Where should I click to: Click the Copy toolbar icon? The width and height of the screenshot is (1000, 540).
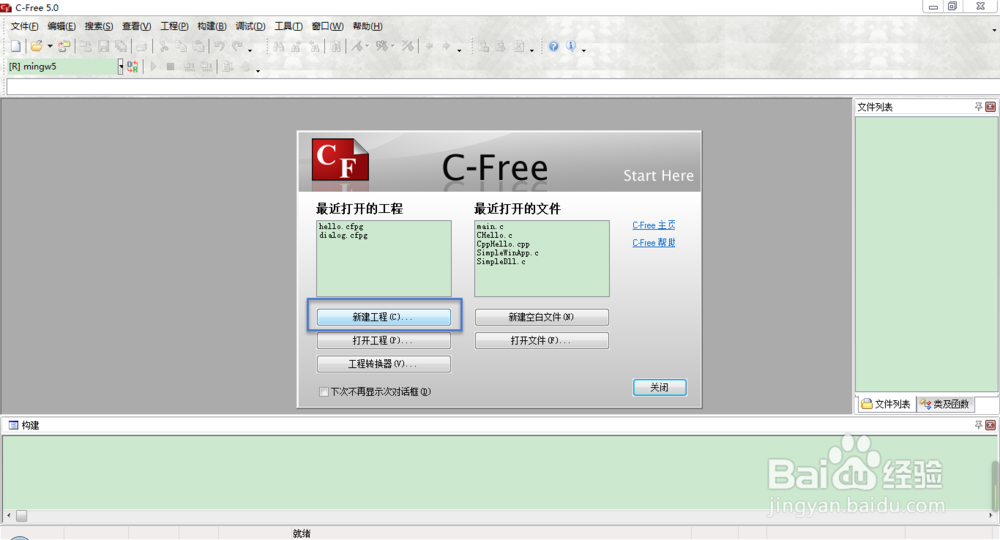181,46
